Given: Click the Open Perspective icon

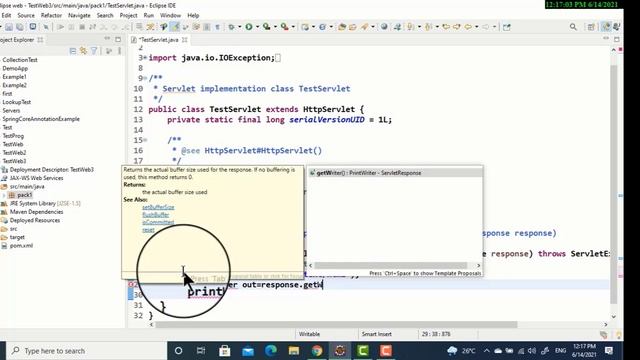Looking at the screenshot, I should click(591, 27).
